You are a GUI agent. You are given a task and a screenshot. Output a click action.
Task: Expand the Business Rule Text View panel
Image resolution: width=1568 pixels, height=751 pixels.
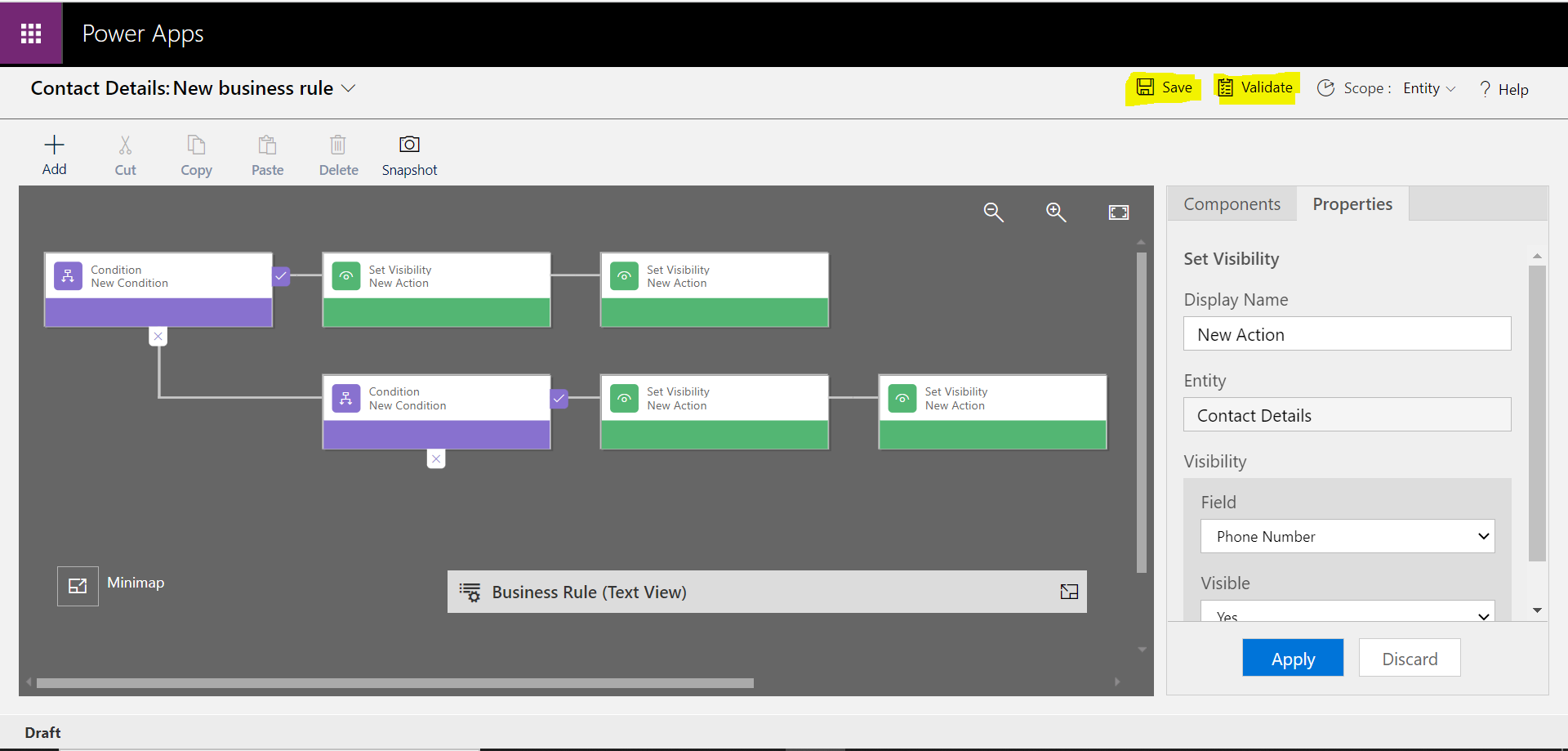click(x=1069, y=592)
